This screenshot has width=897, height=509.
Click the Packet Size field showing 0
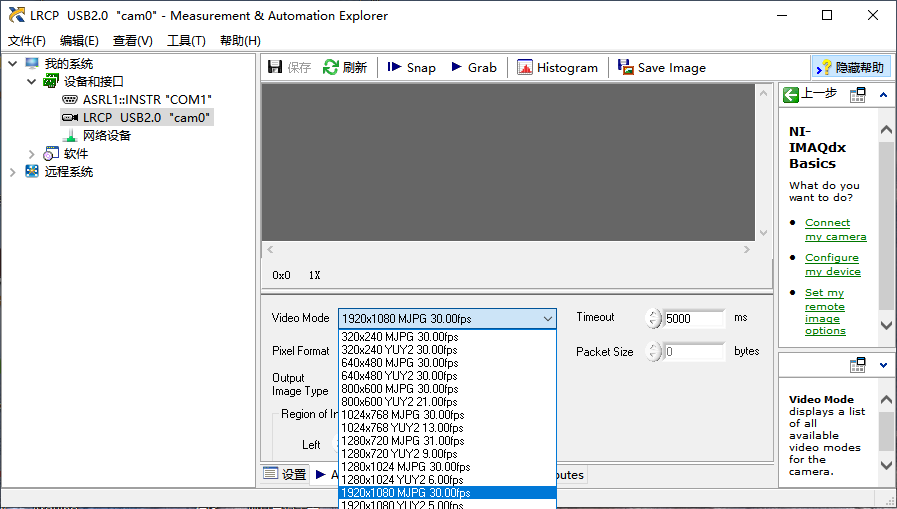pos(694,351)
